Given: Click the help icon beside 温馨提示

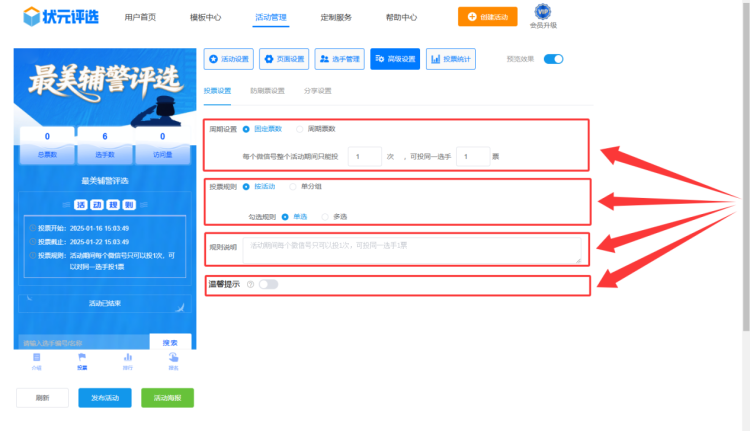Looking at the screenshot, I should (249, 284).
